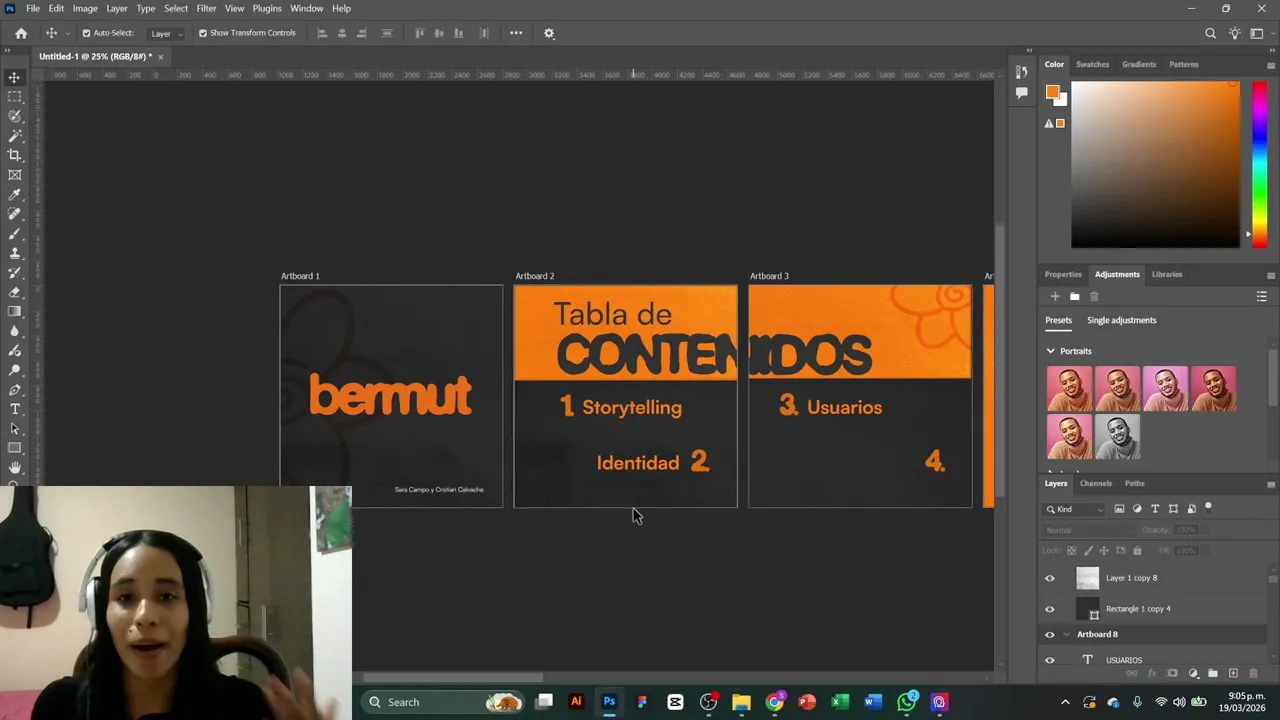Switch to the Swatches tab

click(1092, 64)
